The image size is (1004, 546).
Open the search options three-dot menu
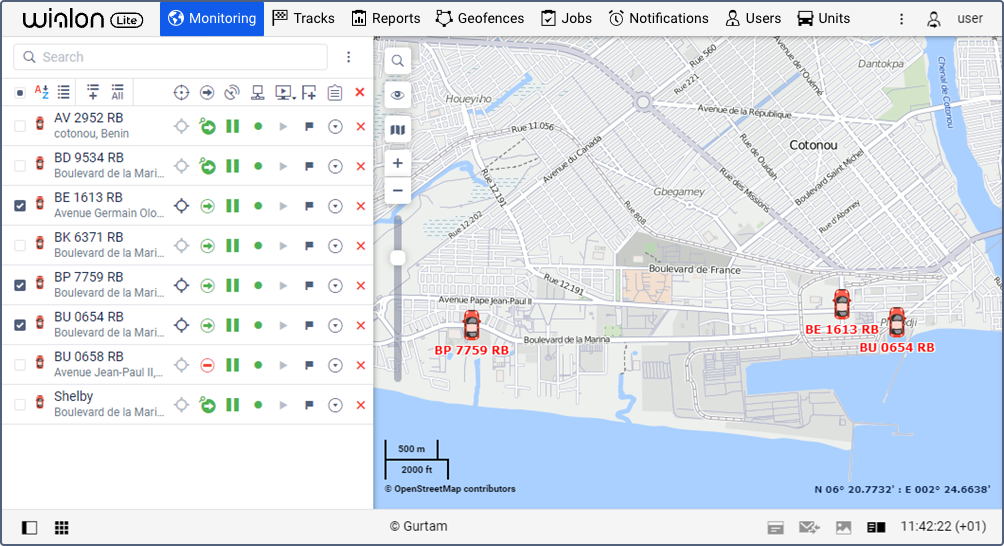[348, 57]
